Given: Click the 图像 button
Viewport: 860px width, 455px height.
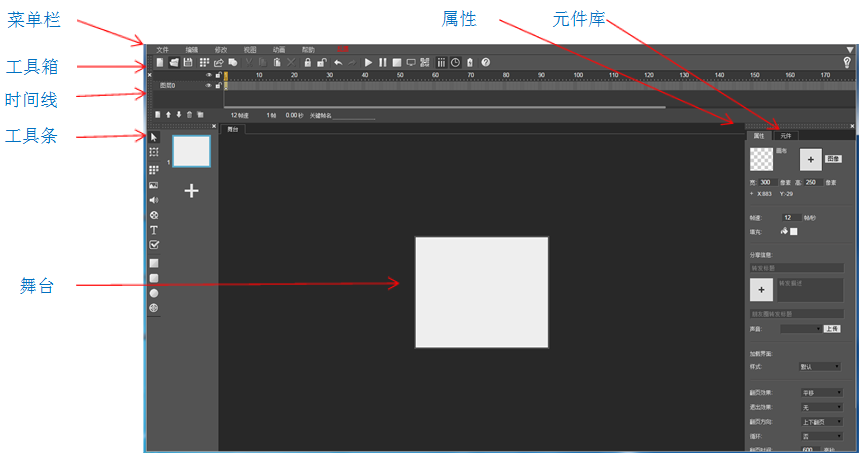Looking at the screenshot, I should pos(832,158).
